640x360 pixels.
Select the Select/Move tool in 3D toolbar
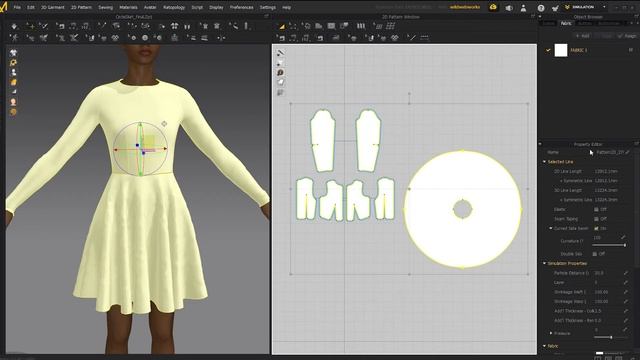click(x=30, y=26)
